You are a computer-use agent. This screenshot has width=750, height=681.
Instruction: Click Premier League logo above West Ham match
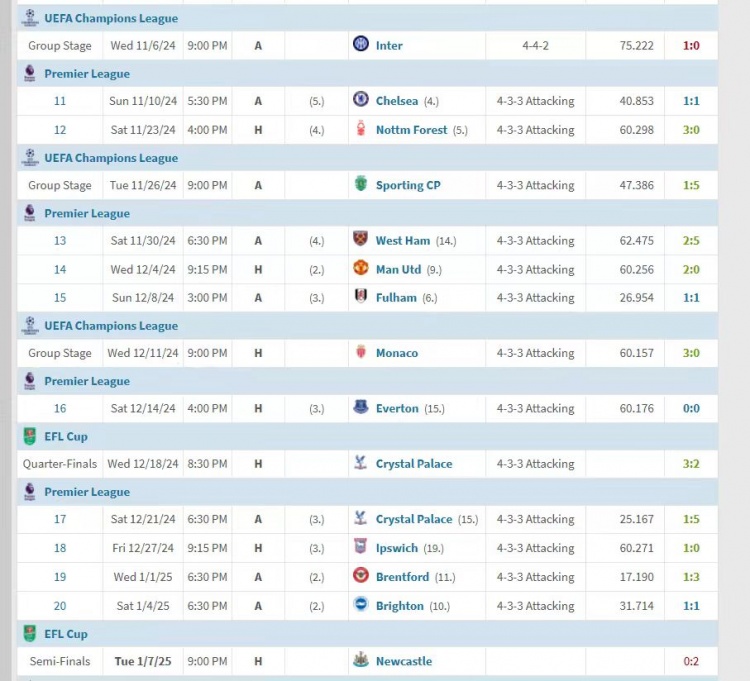pos(30,213)
